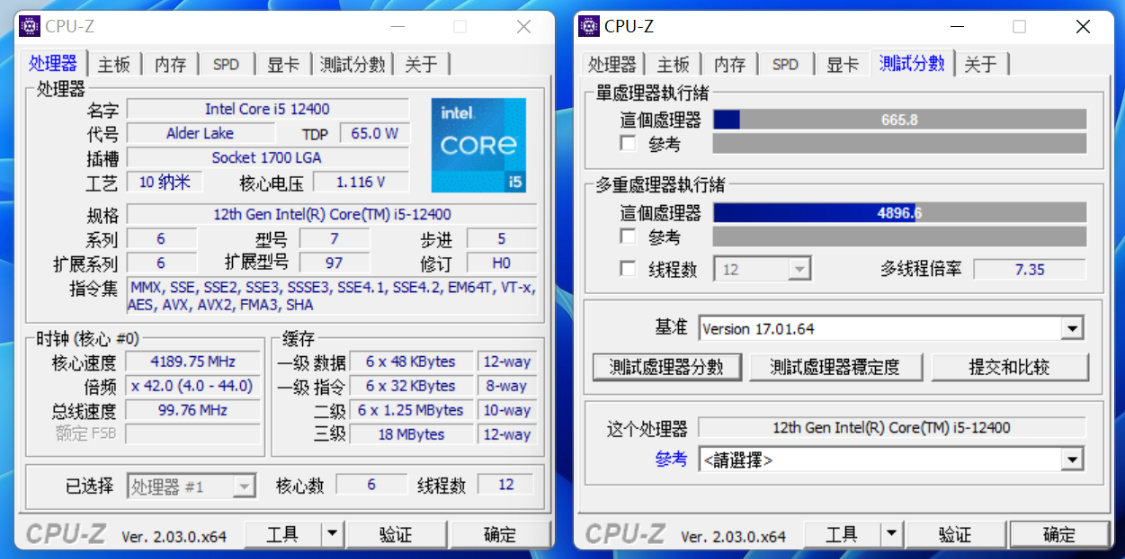Open 内存 tab in right window
Image resolution: width=1125 pixels, height=559 pixels.
point(729,65)
